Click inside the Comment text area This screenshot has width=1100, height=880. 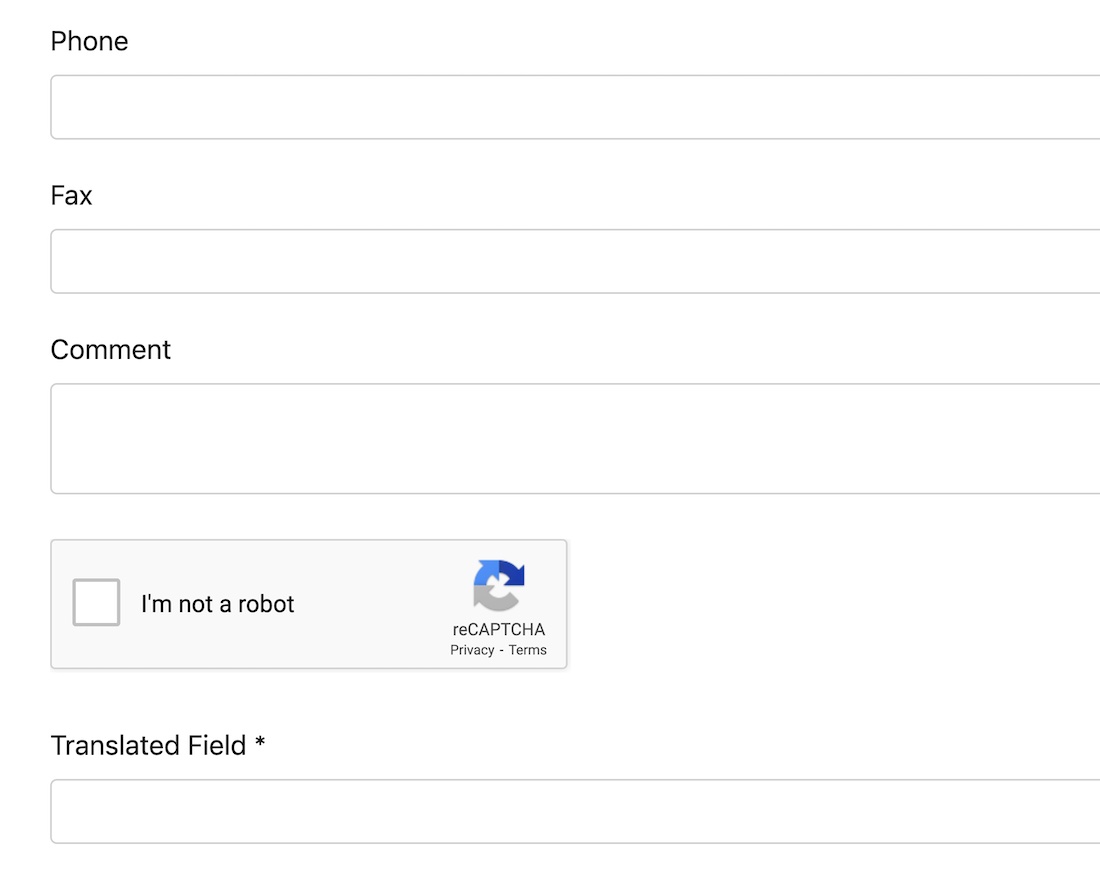pyautogui.click(x=575, y=438)
